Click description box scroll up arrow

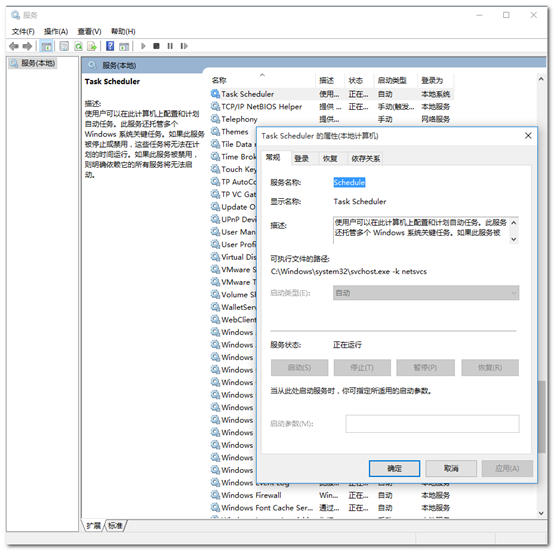[x=514, y=223]
